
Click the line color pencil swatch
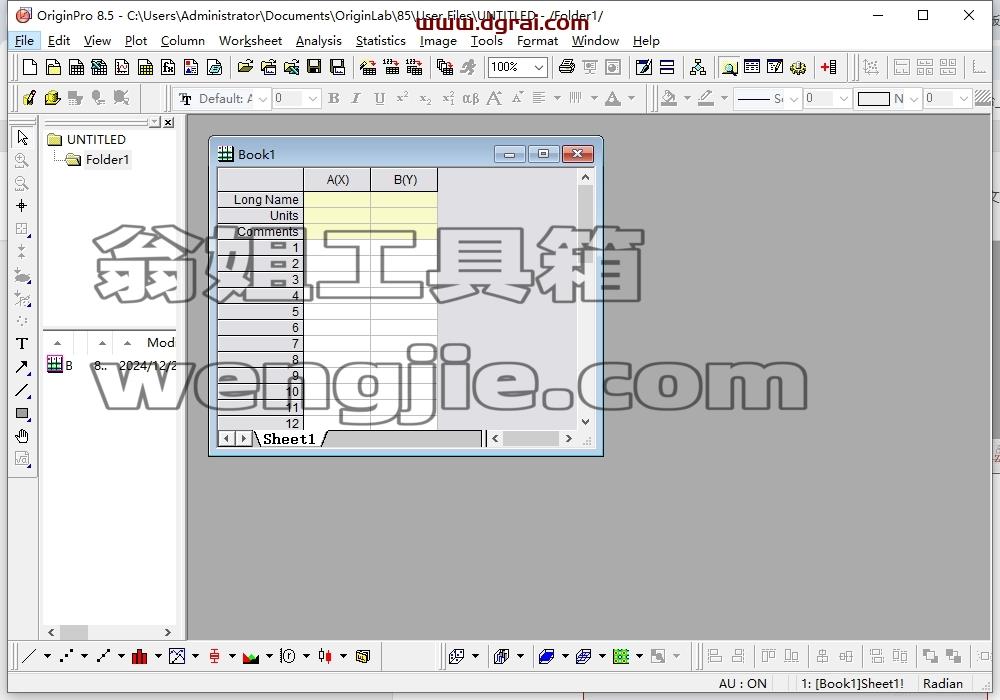pos(705,98)
